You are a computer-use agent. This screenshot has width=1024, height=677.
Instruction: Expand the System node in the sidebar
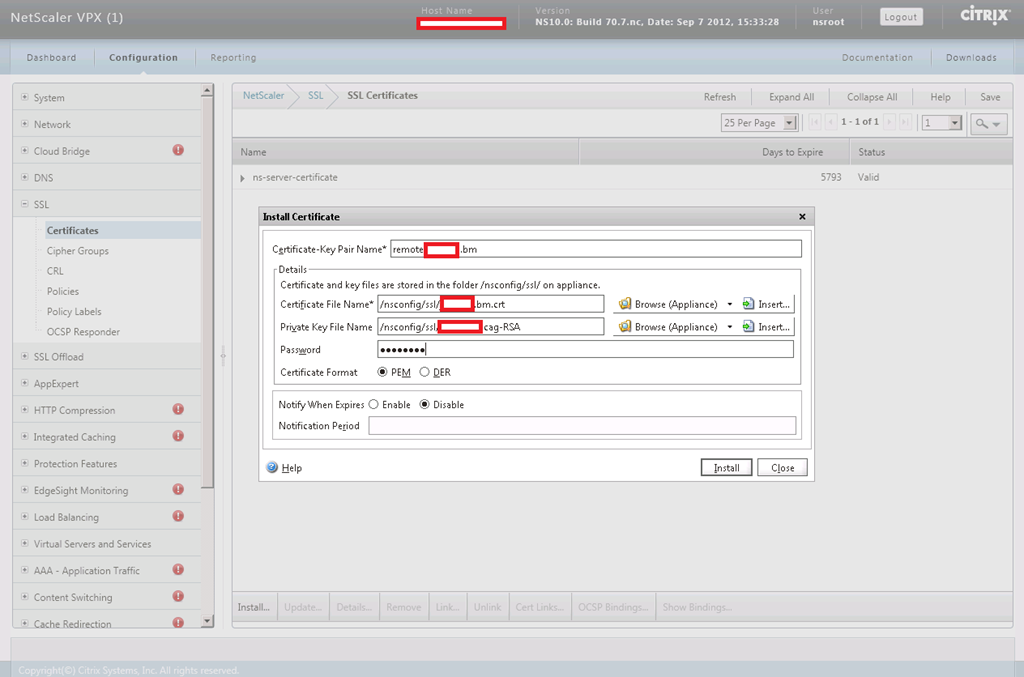click(x=25, y=97)
